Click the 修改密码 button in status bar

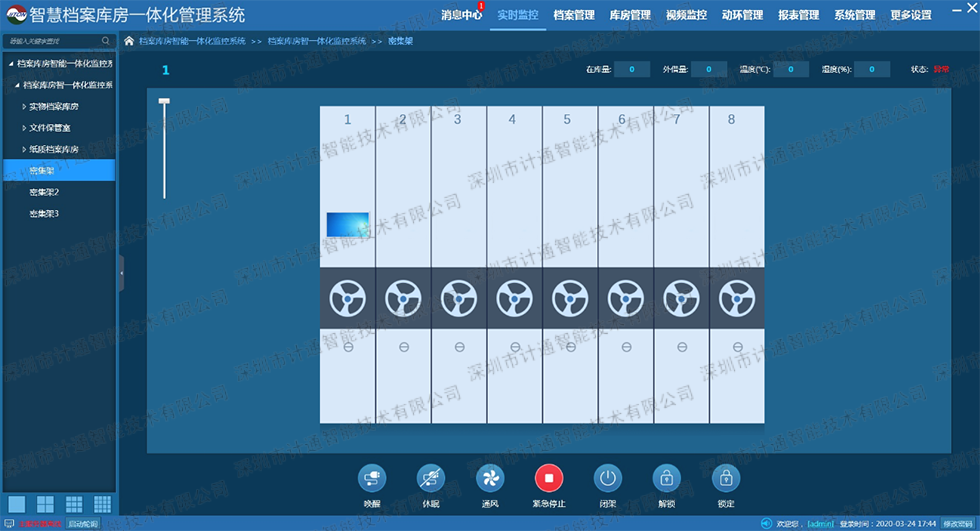pyautogui.click(x=957, y=523)
